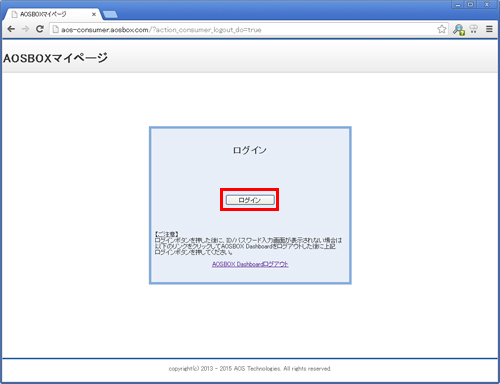This screenshot has width=500, height=384.
Task: Close the browser window
Action: pos(487,5)
